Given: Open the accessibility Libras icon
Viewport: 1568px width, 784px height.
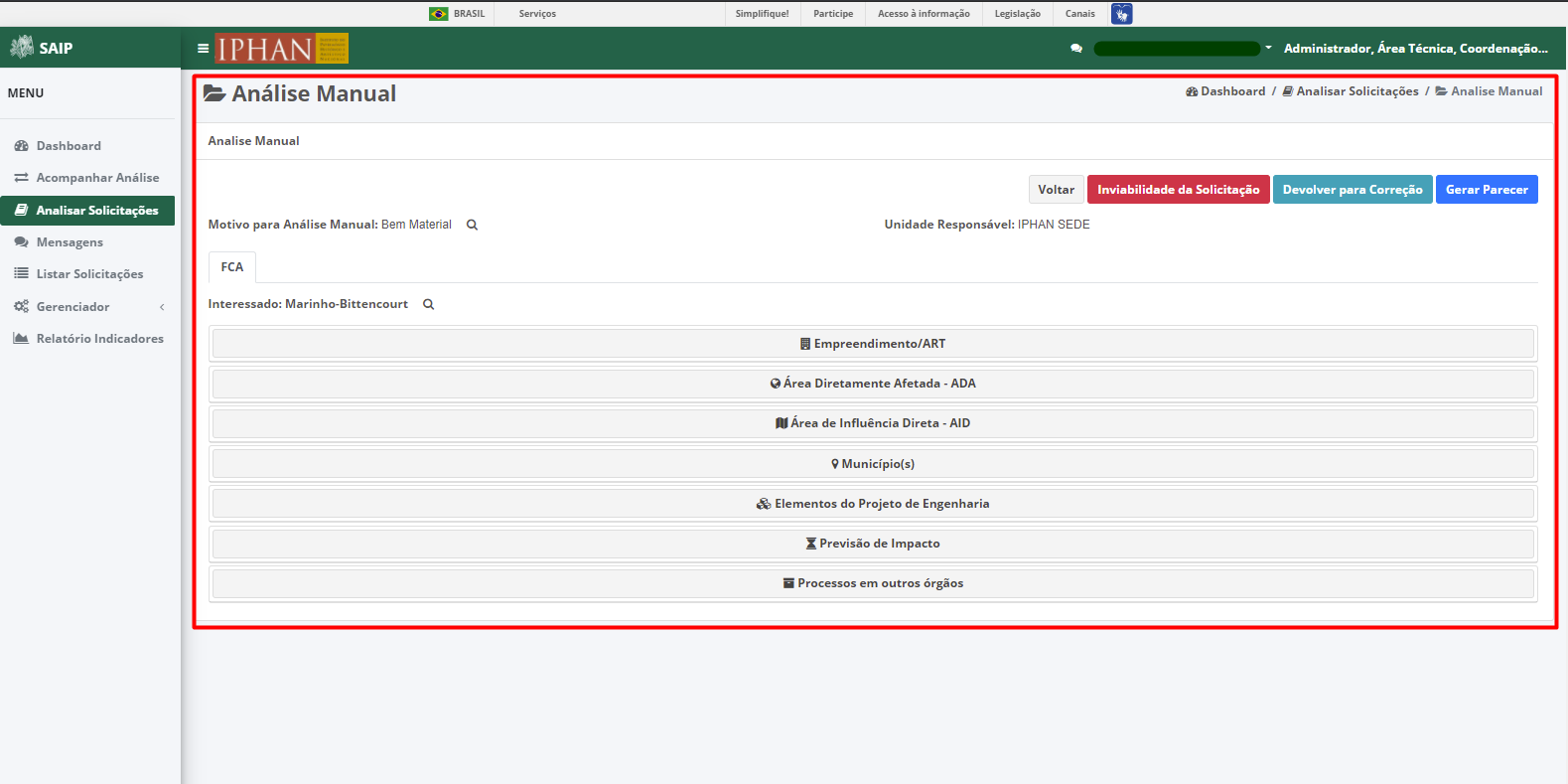Looking at the screenshot, I should pyautogui.click(x=1122, y=14).
